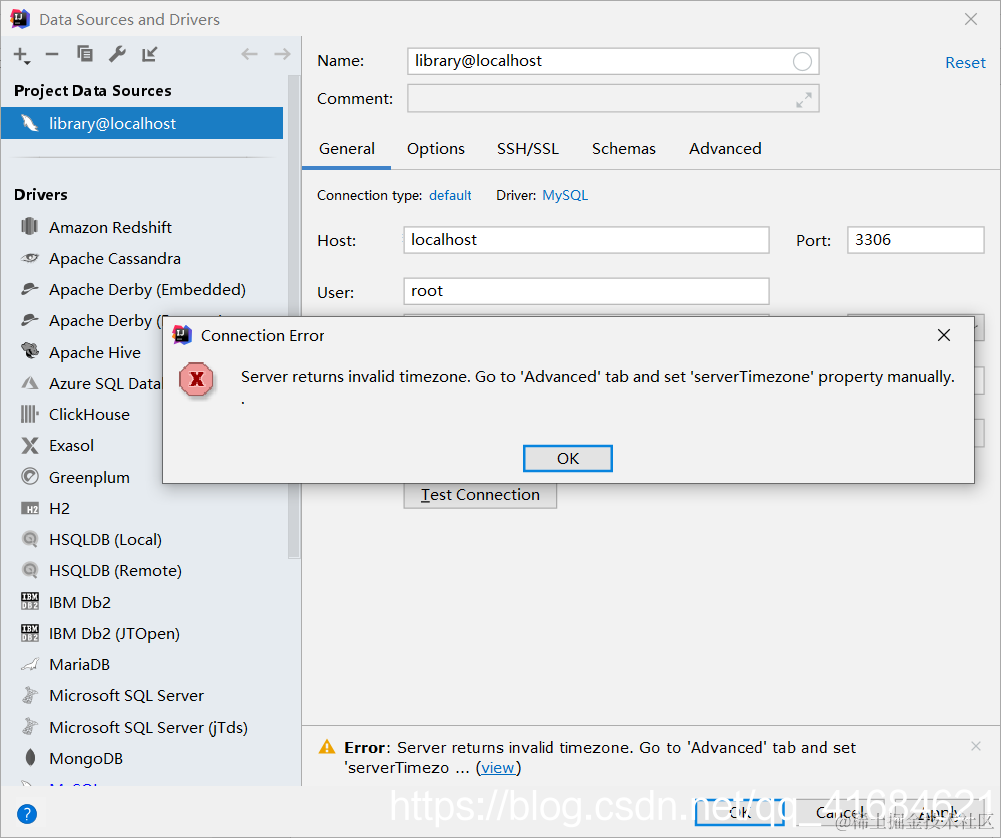Select the MariaDB driver
This screenshot has height=838, width=1001.
[x=79, y=664]
